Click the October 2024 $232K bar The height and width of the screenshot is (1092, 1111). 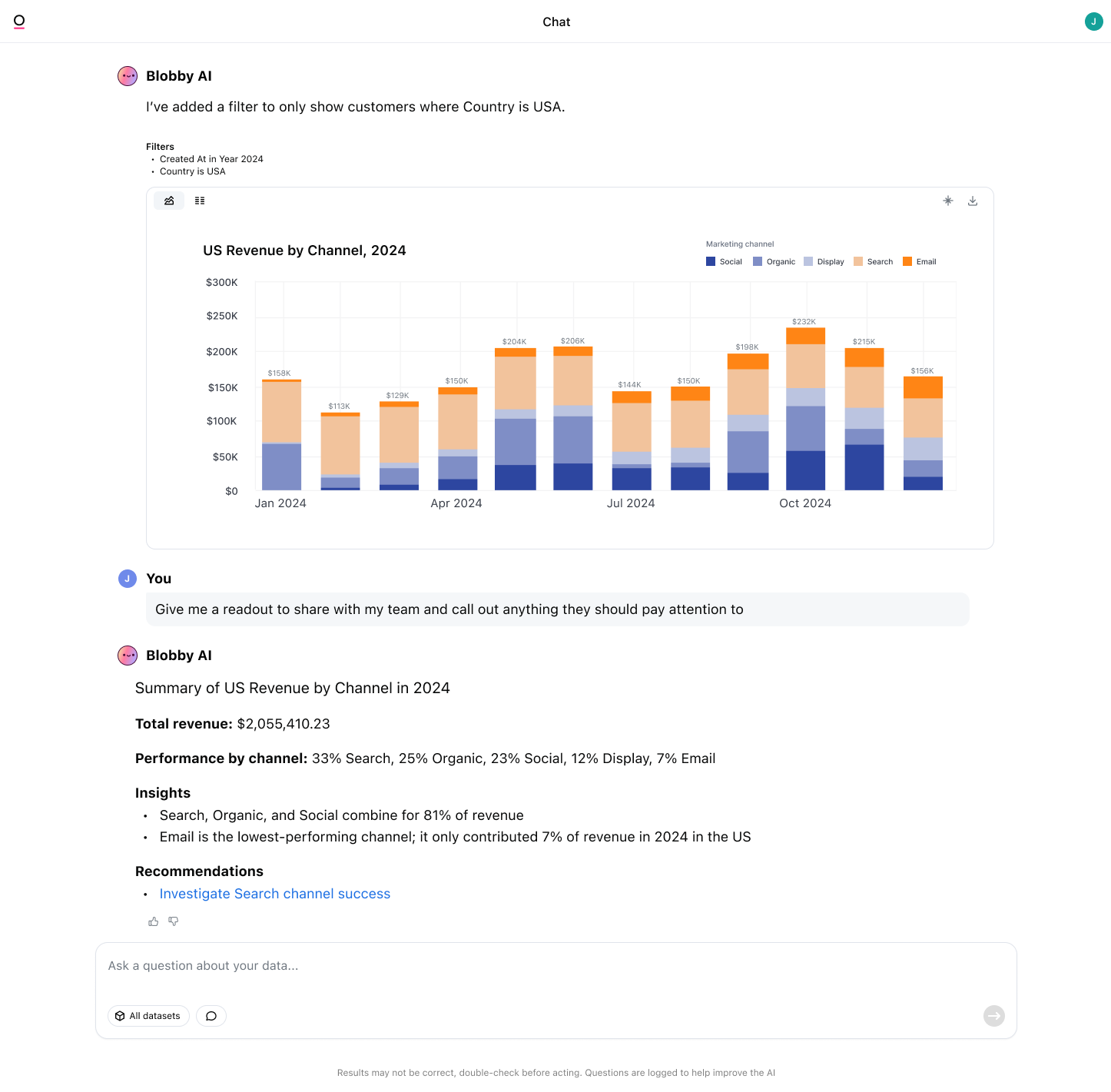click(805, 407)
